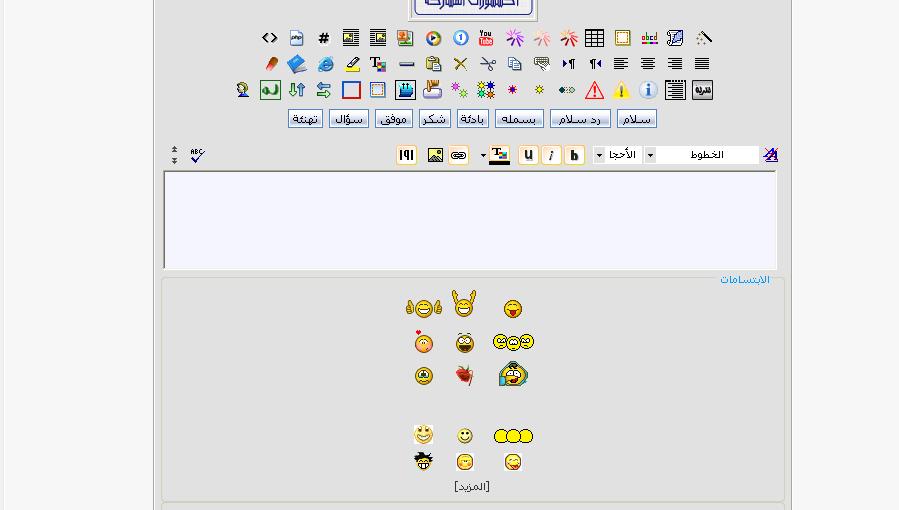899x510 pixels.
Task: Click the red warning triangle icon
Action: coord(594,90)
